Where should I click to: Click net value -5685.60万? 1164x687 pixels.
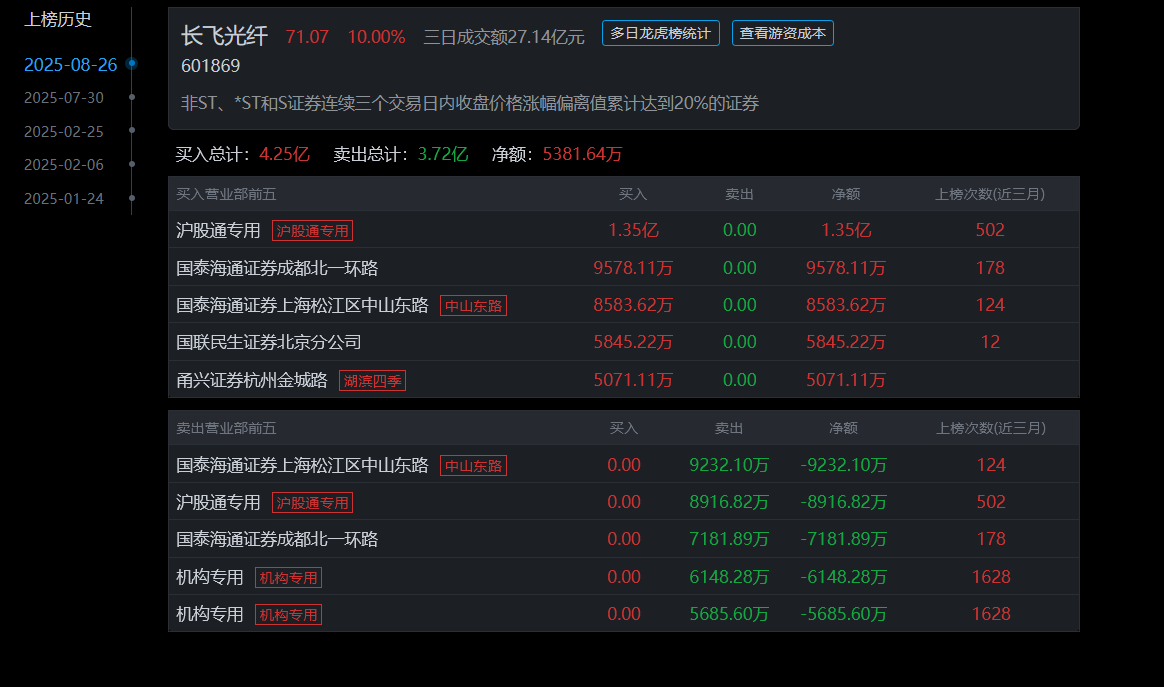click(x=843, y=614)
